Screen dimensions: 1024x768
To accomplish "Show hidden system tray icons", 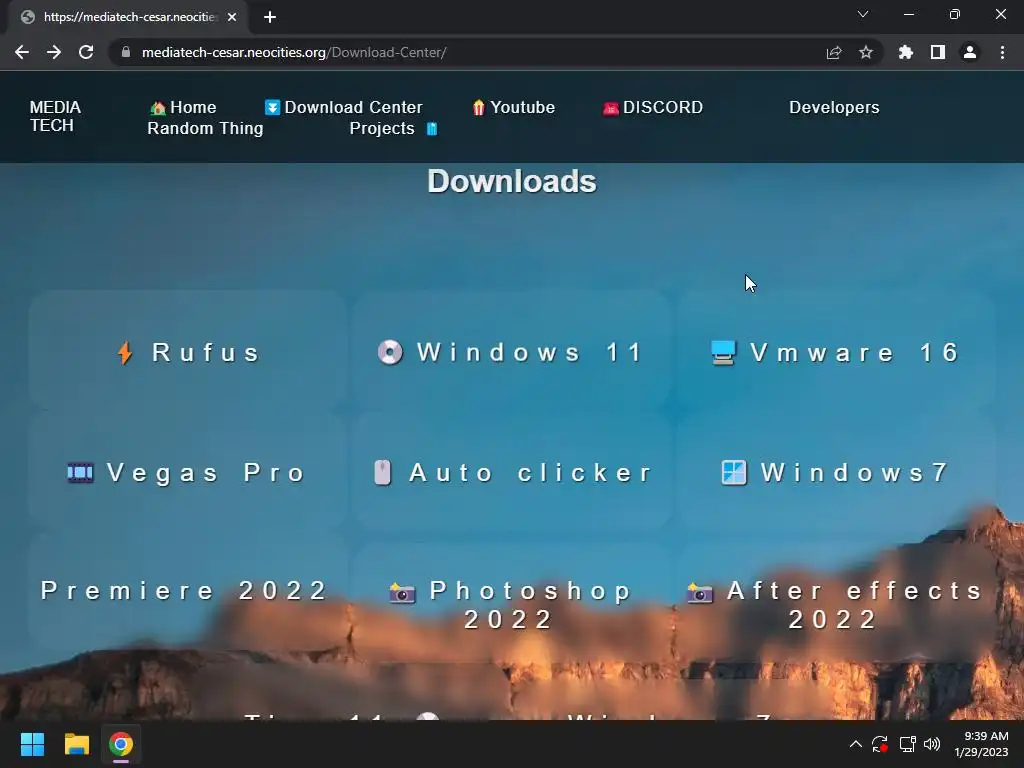I will [856, 744].
